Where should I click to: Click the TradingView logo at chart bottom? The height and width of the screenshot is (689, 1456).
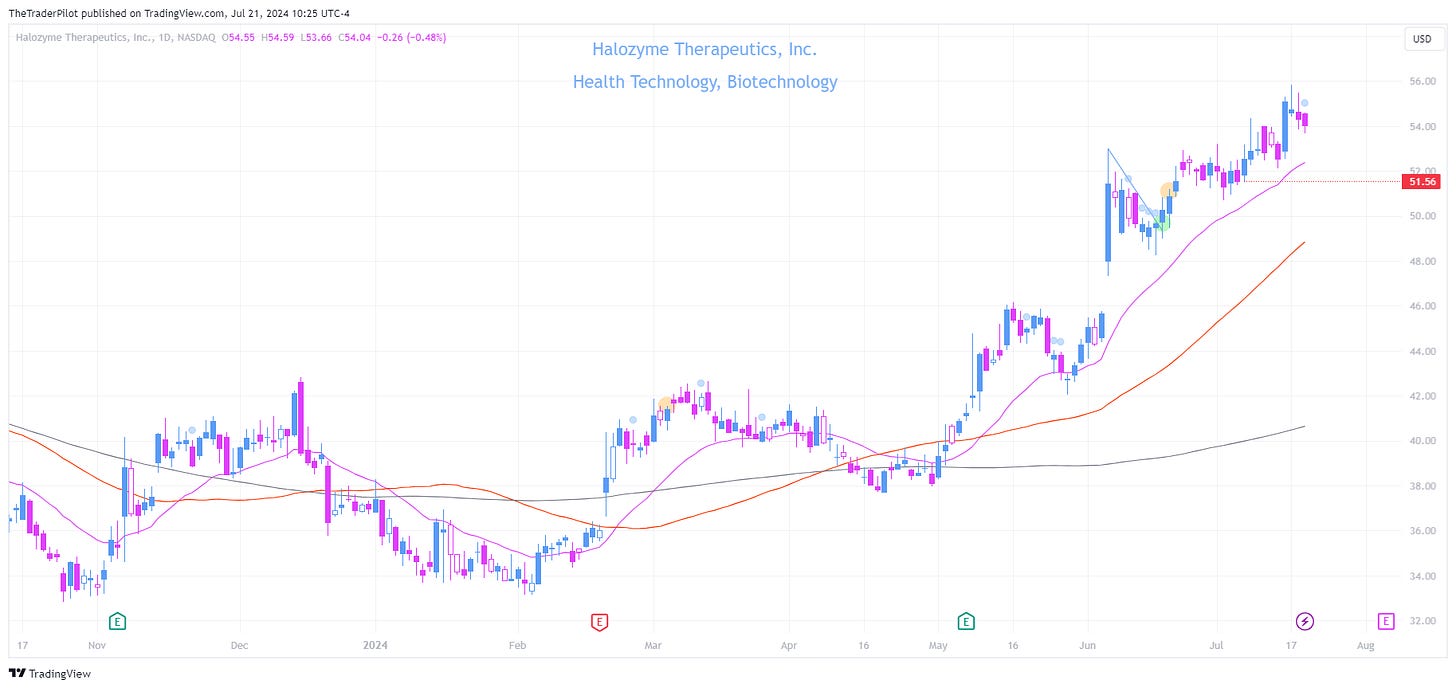(50, 673)
